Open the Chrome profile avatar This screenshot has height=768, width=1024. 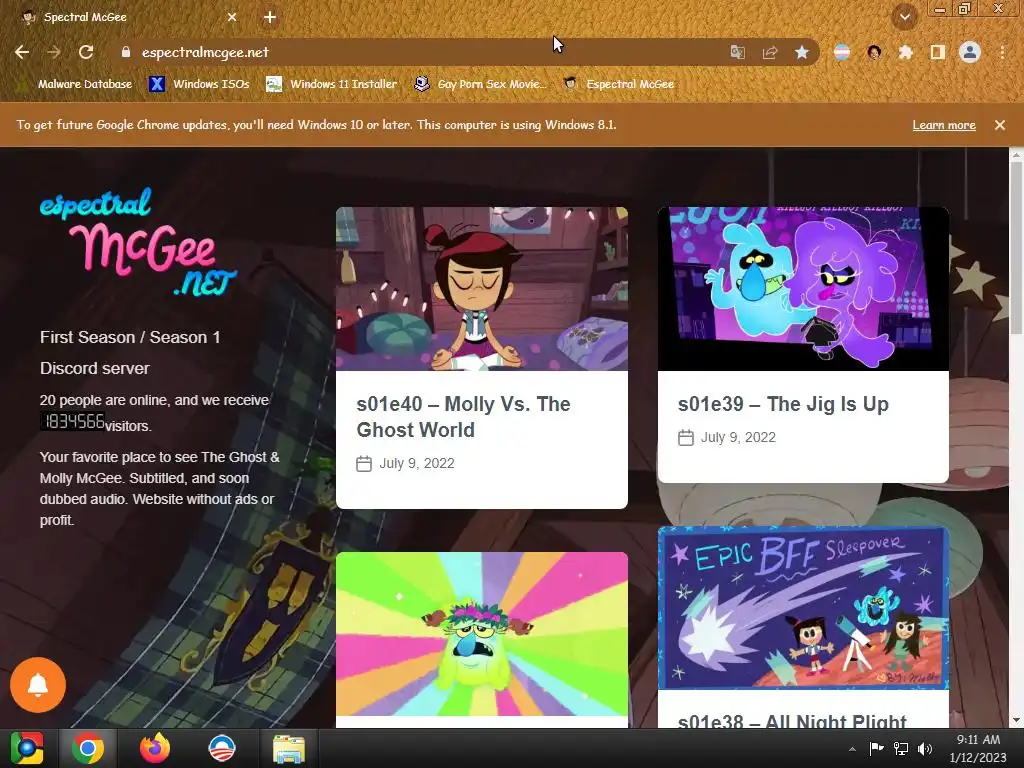(970, 52)
